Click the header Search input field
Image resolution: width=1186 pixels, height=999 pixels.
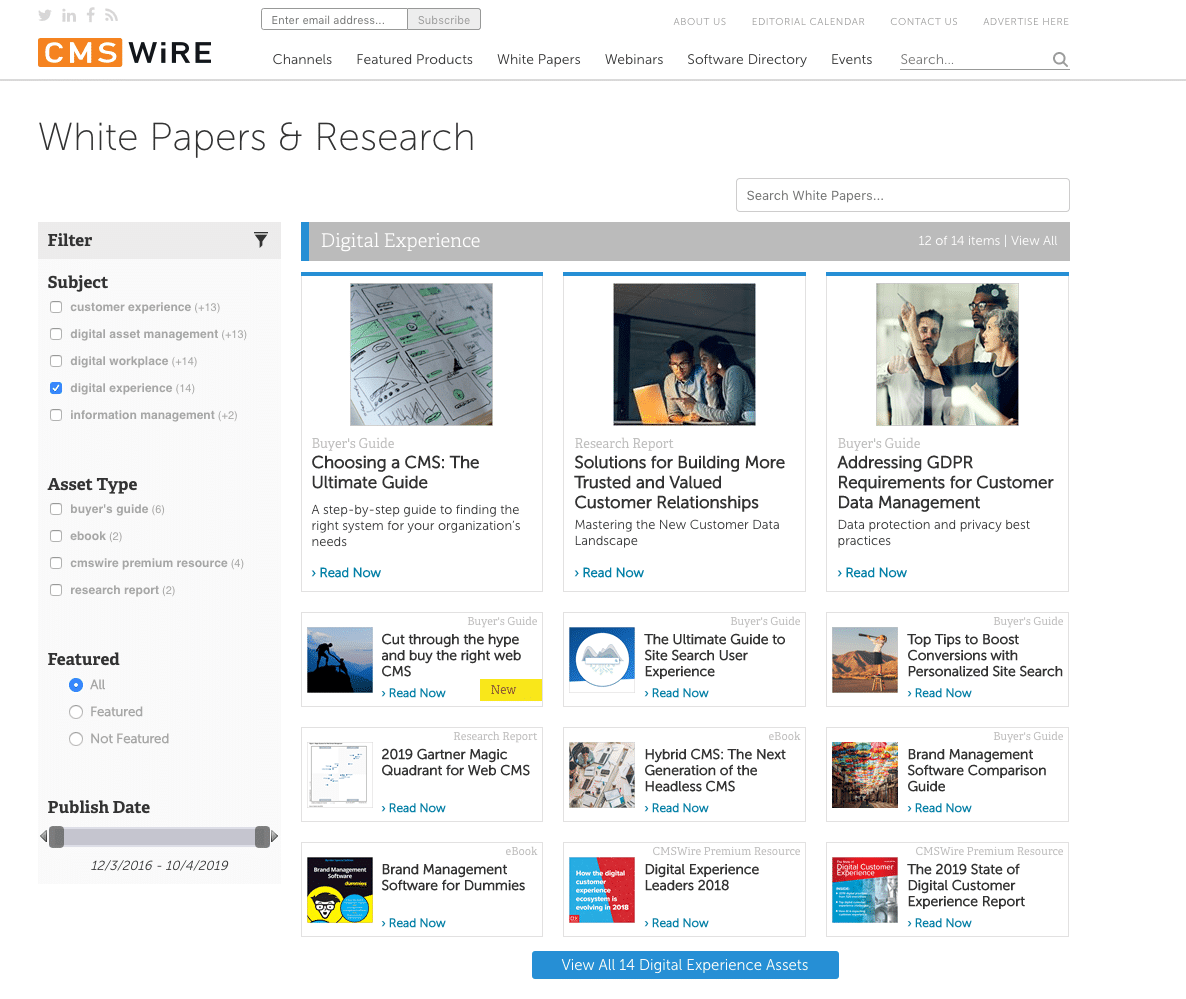pos(974,60)
